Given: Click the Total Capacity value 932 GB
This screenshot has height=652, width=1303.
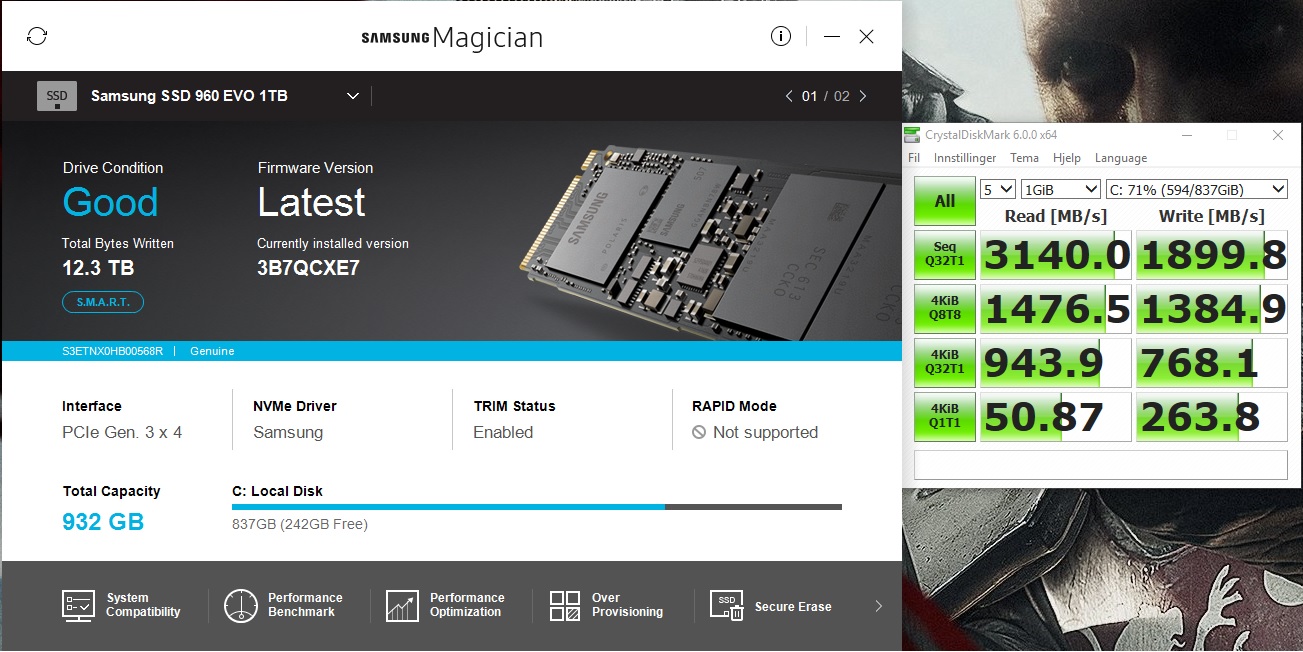Looking at the screenshot, I should pos(103,521).
